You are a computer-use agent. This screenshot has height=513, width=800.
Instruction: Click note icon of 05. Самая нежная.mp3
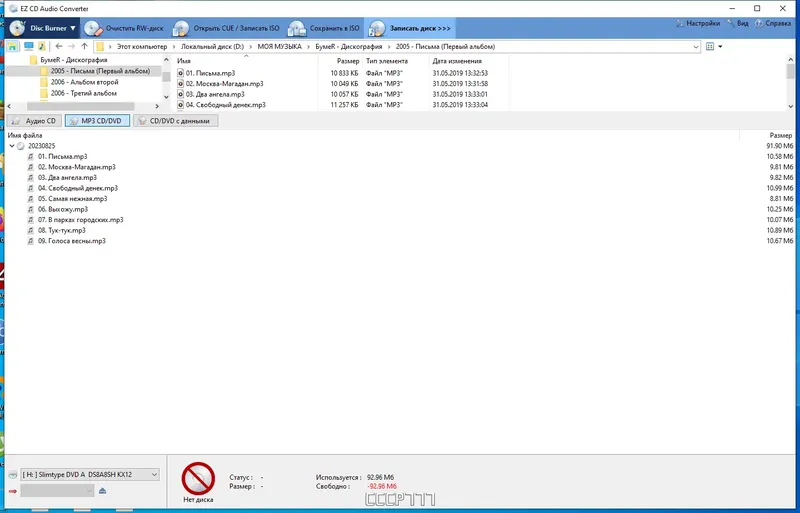point(31,199)
